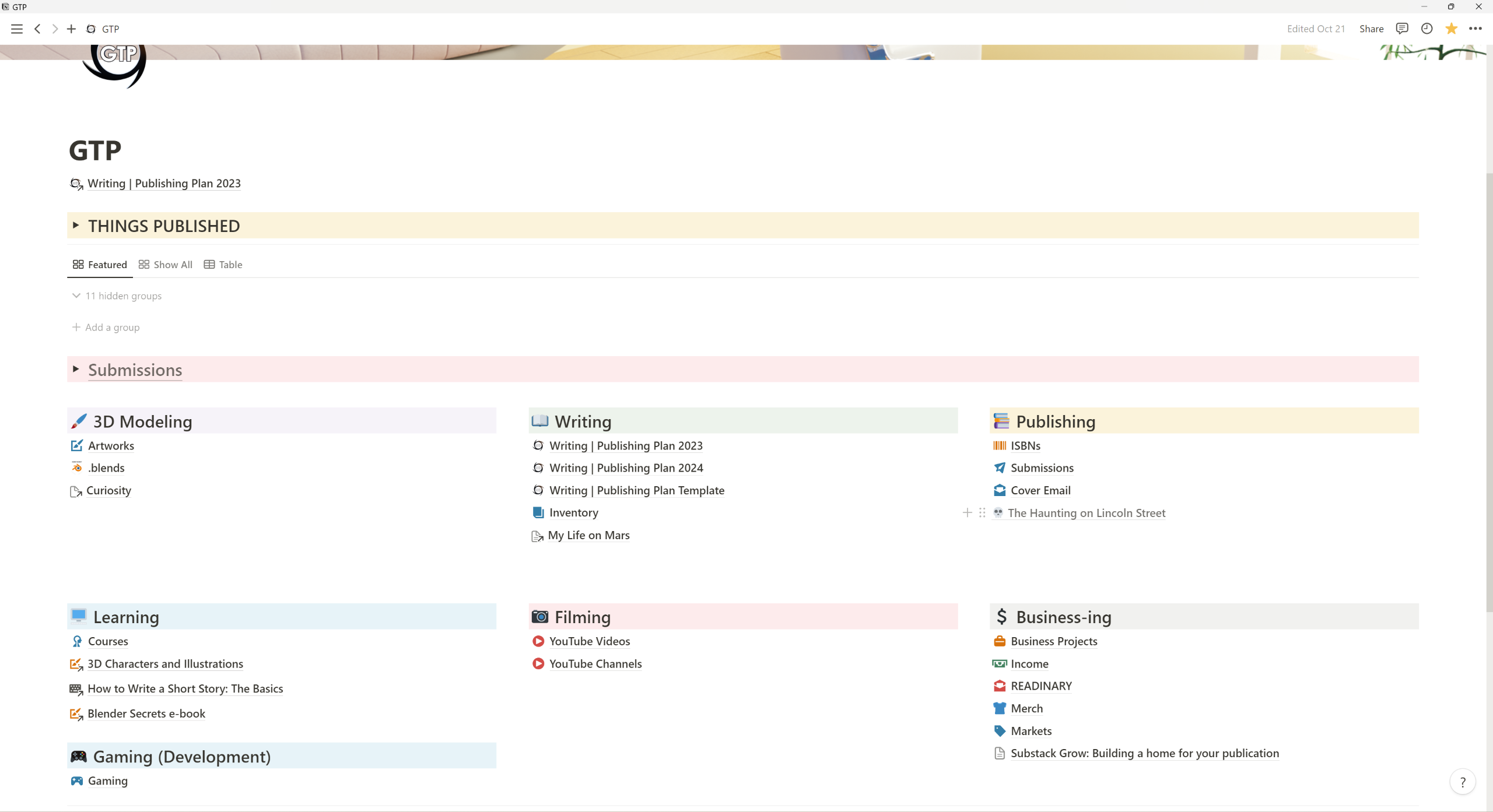The height and width of the screenshot is (812, 1493).
Task: Switch to the Show All tab
Action: (x=166, y=265)
